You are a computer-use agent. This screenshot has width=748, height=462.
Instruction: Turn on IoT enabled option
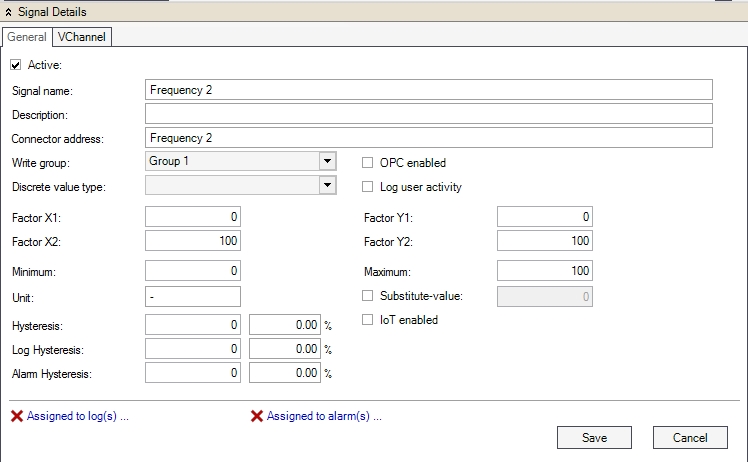368,320
